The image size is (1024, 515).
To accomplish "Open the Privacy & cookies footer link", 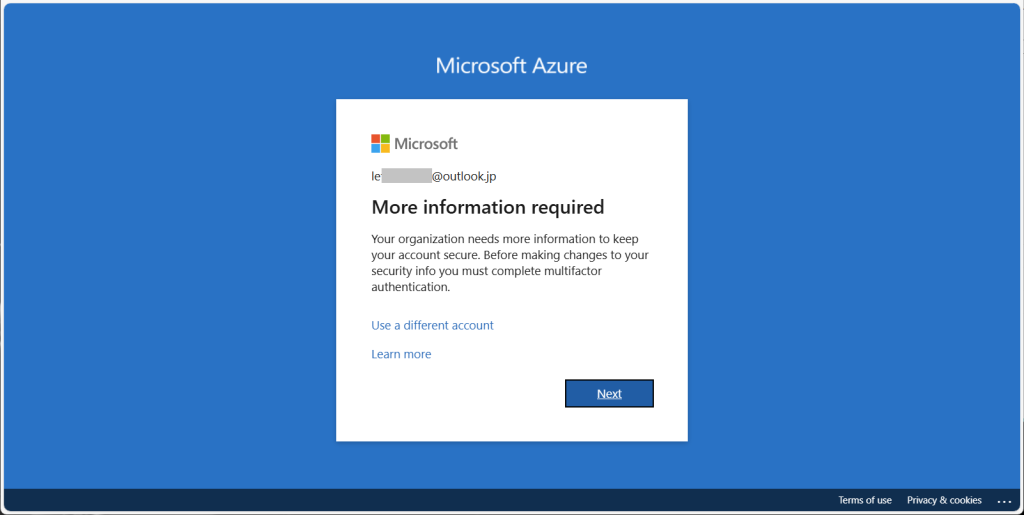I will click(944, 500).
